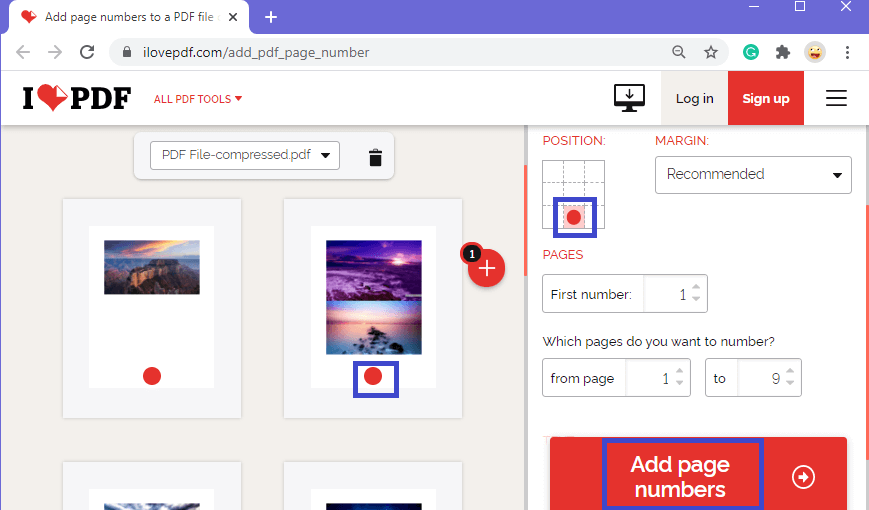Click the red plus add-files button
The width and height of the screenshot is (869, 510).
[487, 268]
